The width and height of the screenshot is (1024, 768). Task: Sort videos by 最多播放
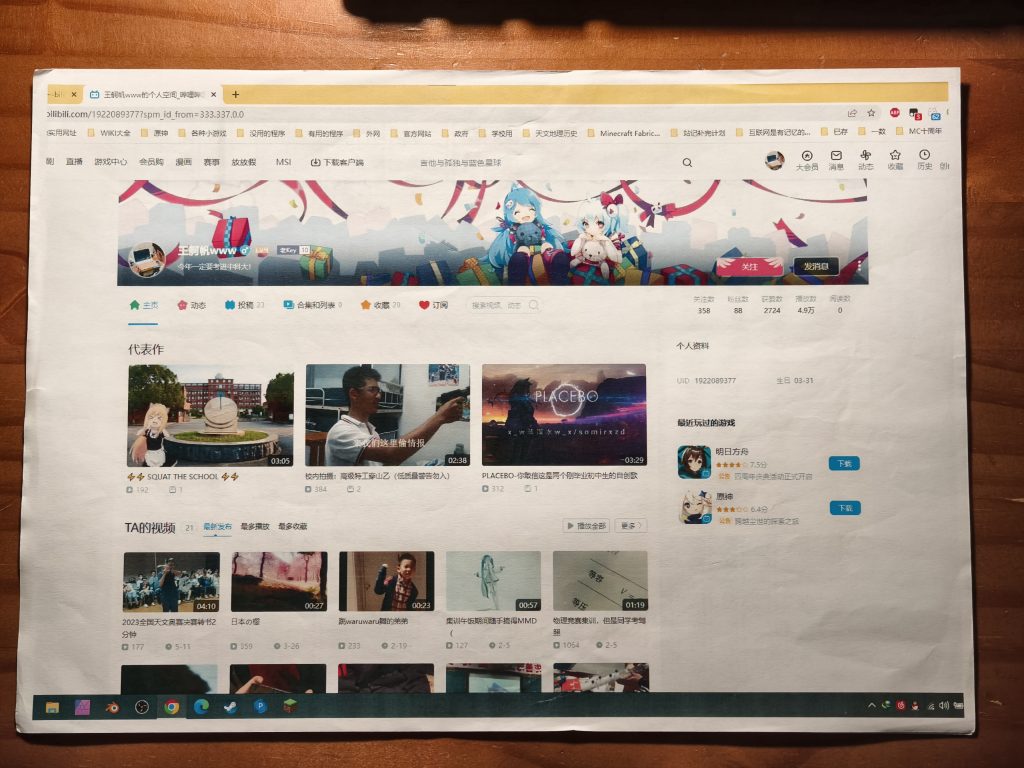(x=255, y=526)
